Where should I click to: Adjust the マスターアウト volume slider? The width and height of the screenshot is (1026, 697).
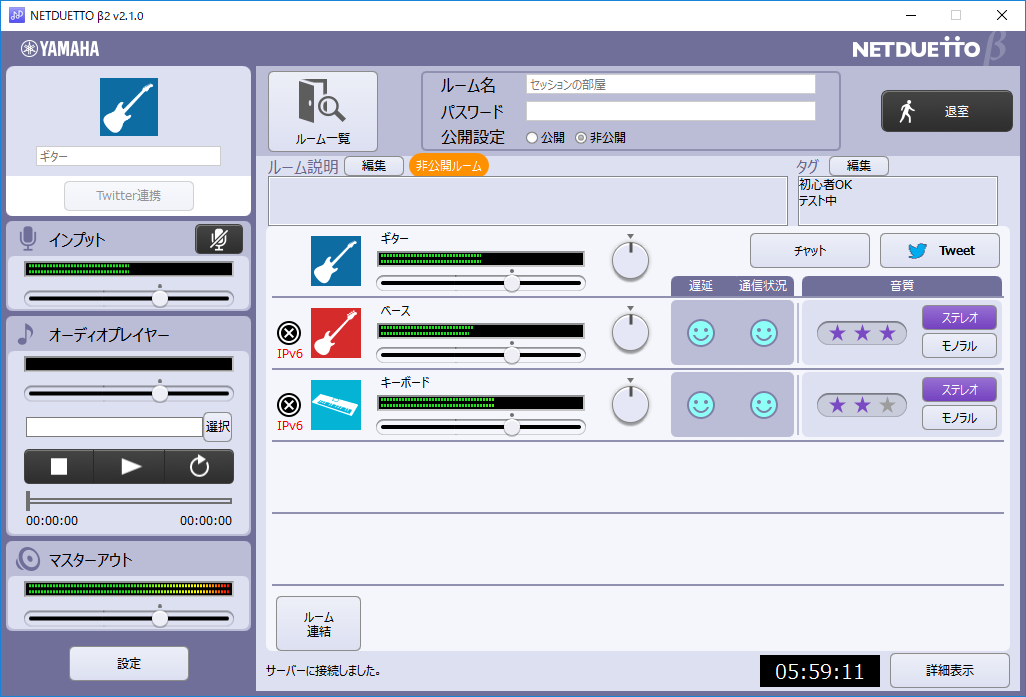pos(129,618)
